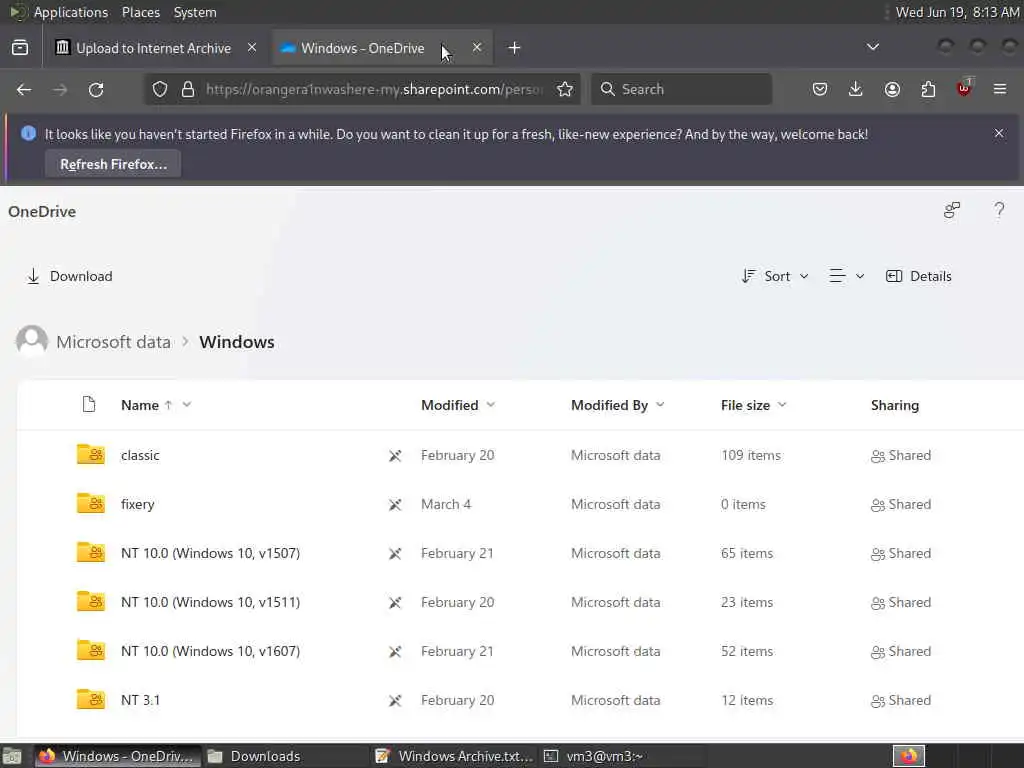Open NT 10.0 (Windows 10, v1511) folder
The width and height of the screenshot is (1024, 768).
pos(210,602)
